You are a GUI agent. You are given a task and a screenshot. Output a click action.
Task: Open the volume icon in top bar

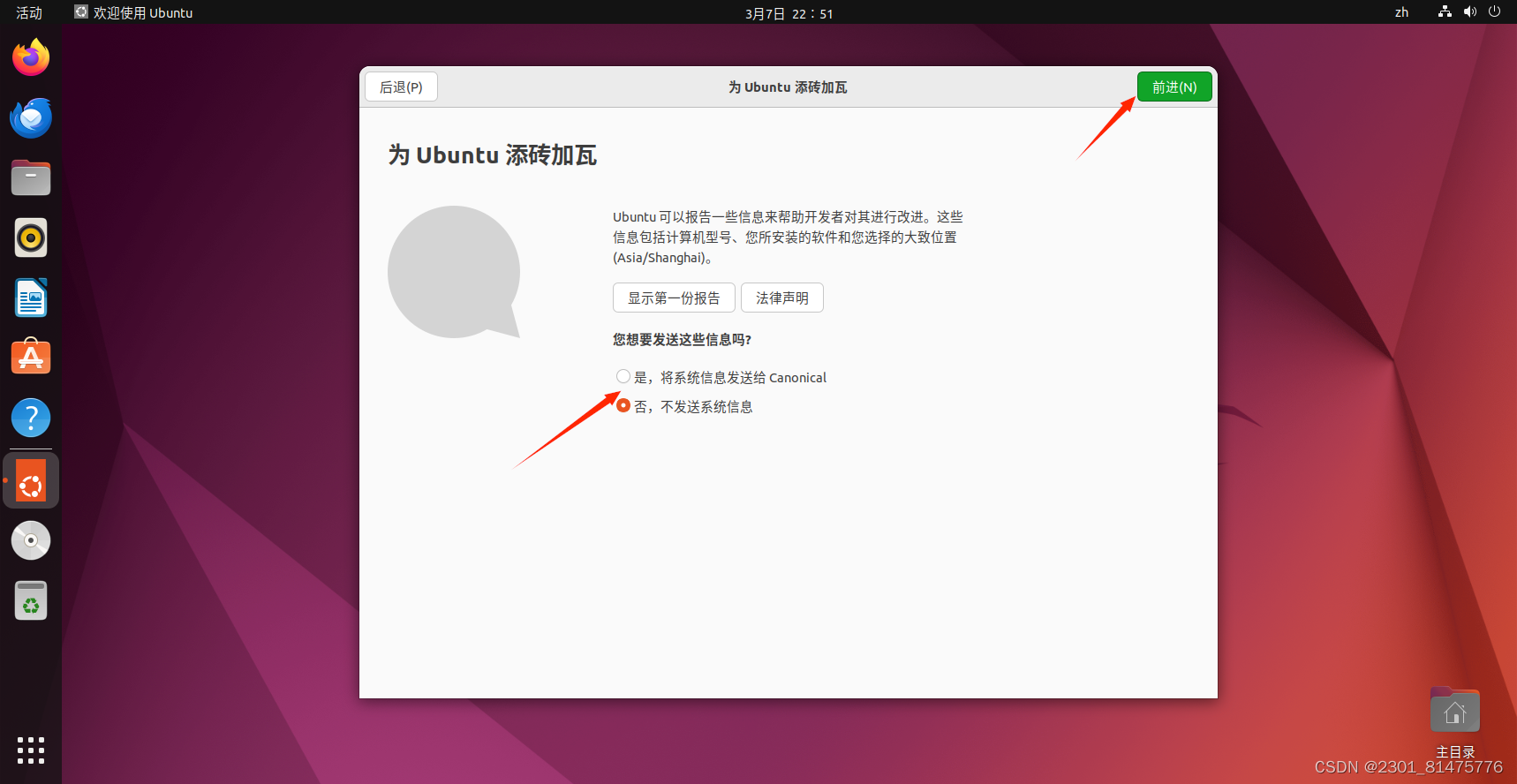1469,11
